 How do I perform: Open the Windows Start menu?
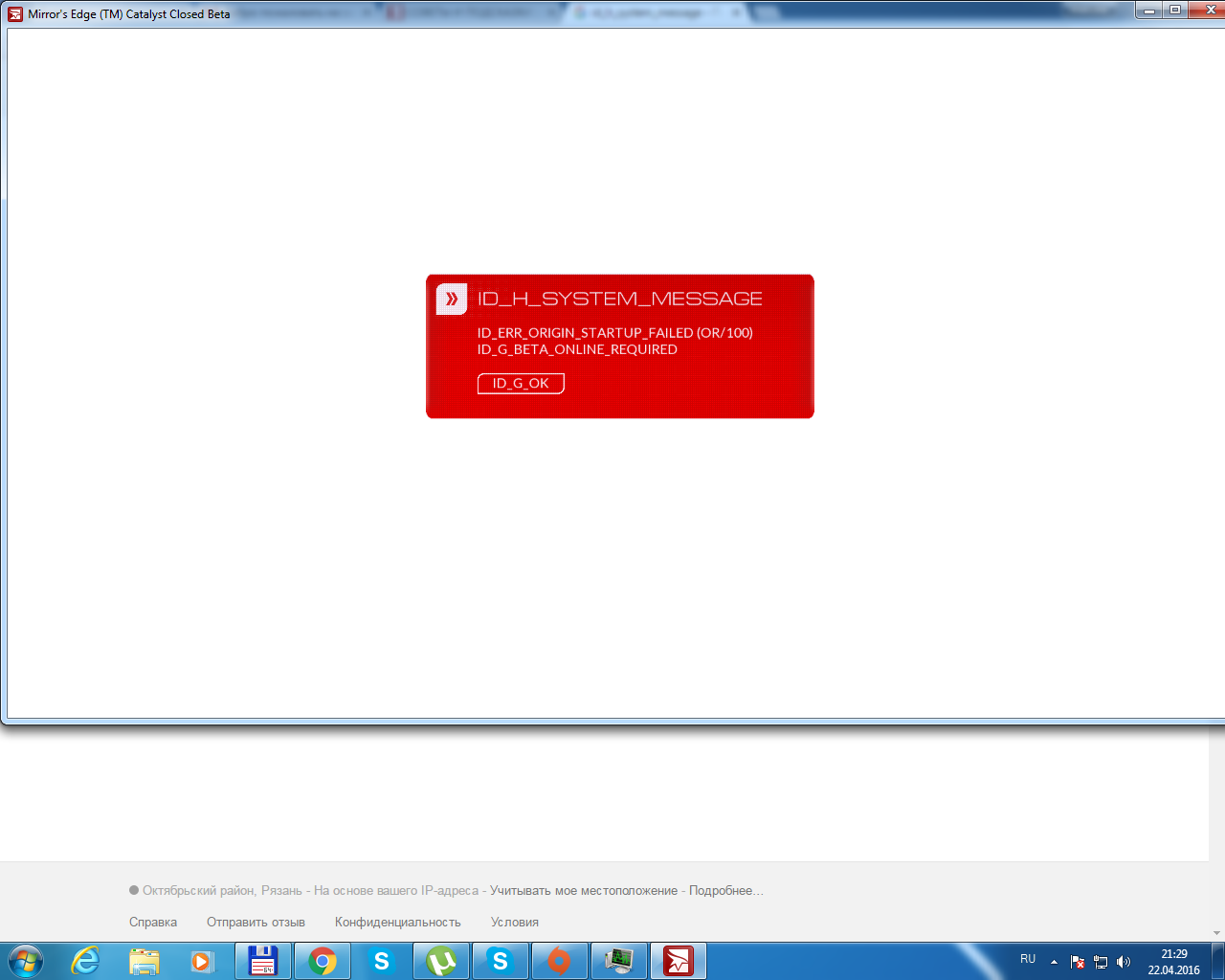pyautogui.click(x=26, y=960)
